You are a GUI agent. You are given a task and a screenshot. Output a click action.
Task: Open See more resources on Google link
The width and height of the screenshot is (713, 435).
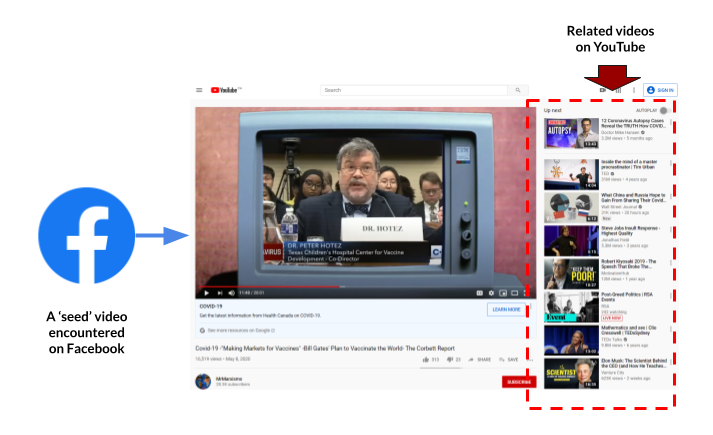click(x=241, y=330)
